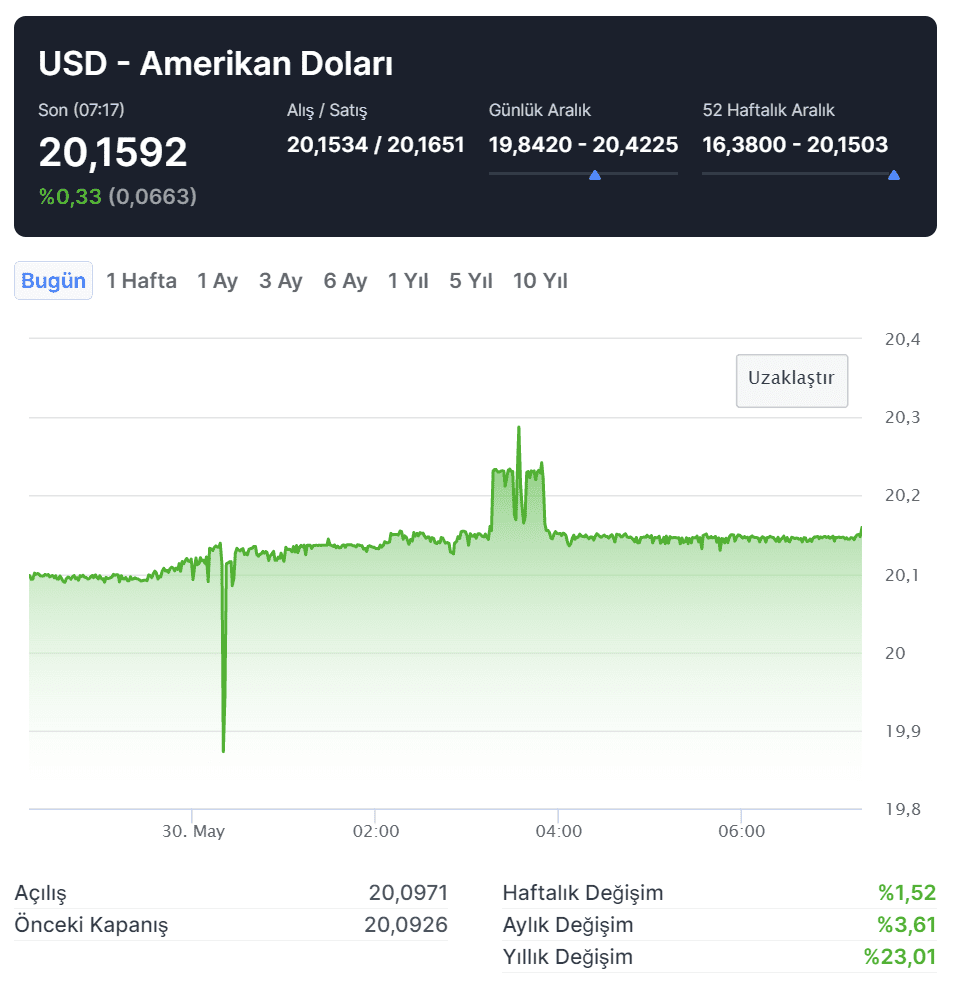Select the 5 Yıl range tab

coord(471,281)
